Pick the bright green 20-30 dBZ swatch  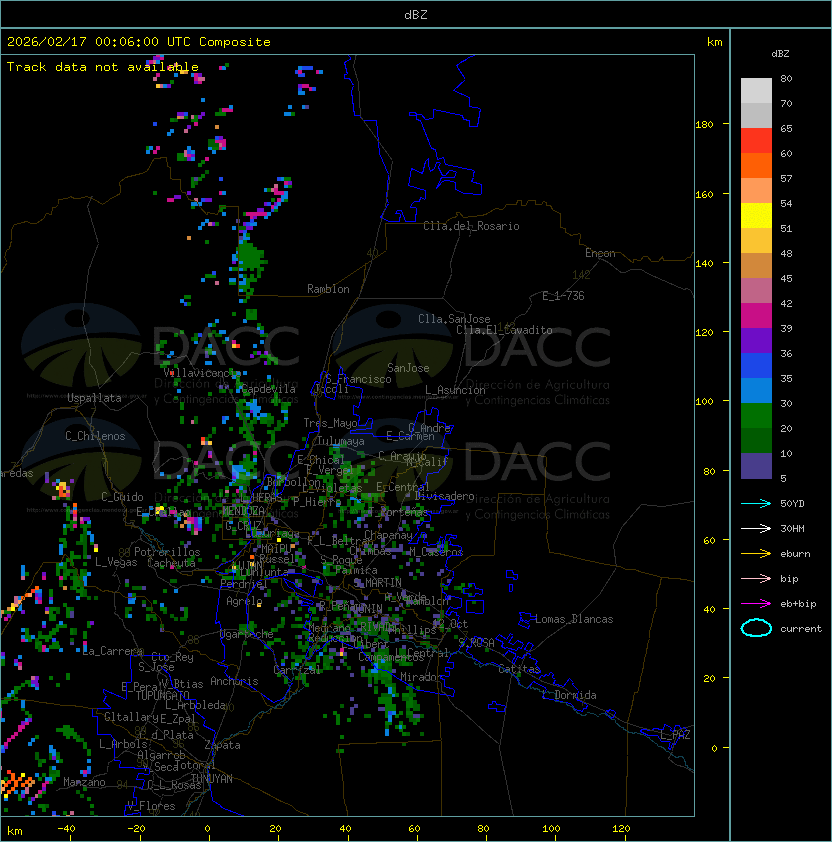tap(756, 416)
